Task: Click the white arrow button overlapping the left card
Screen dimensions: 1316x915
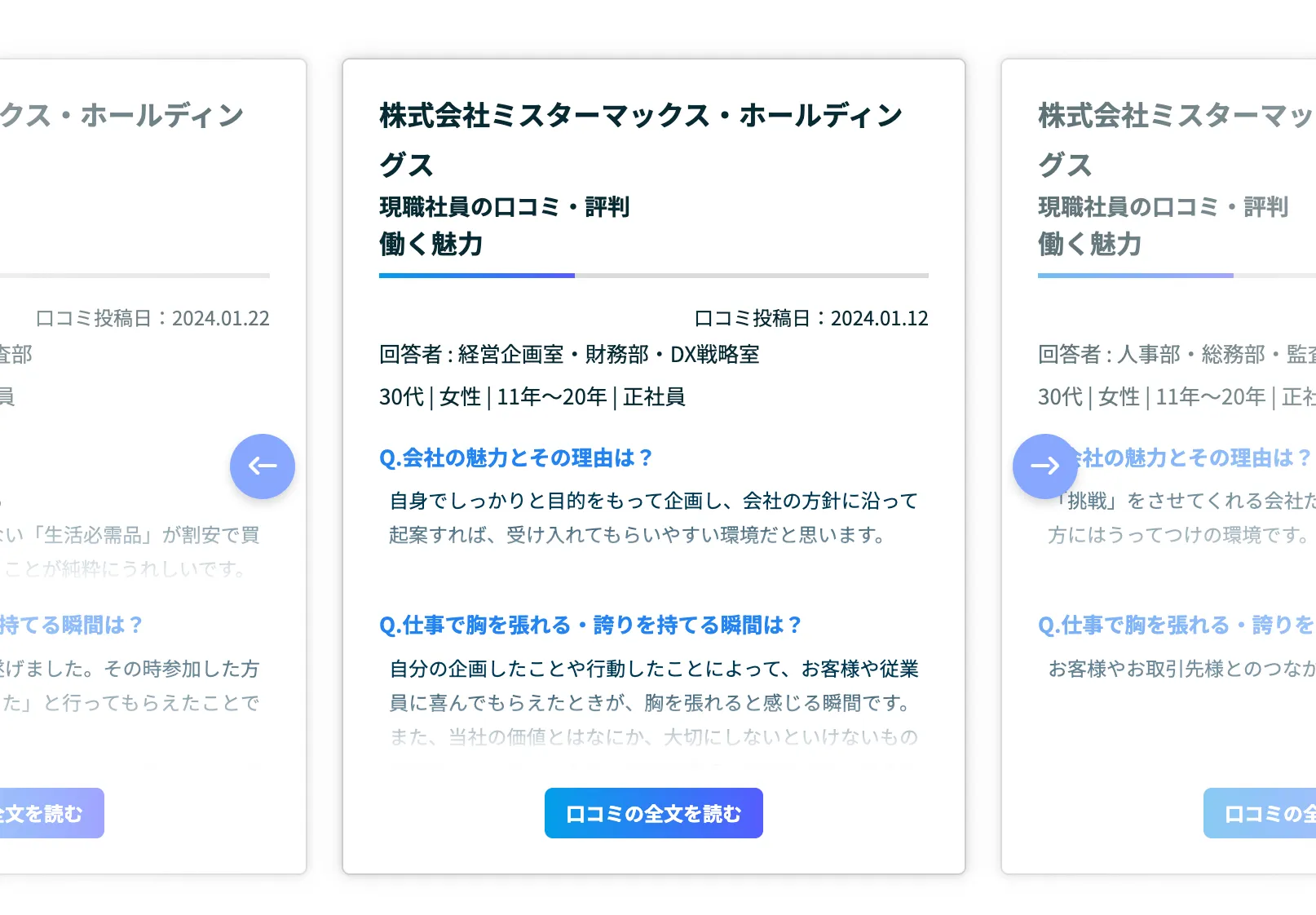Action: 262,466
